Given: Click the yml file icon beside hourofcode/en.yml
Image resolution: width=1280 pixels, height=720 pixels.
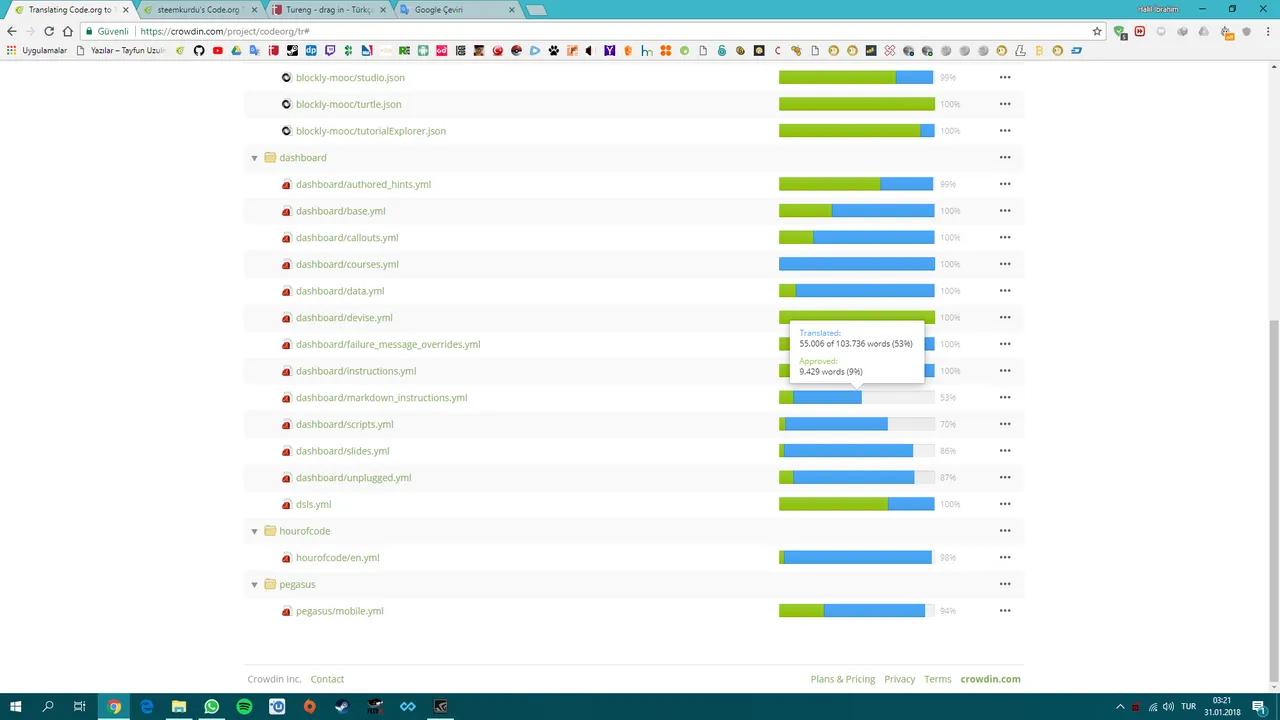Looking at the screenshot, I should (x=286, y=558).
